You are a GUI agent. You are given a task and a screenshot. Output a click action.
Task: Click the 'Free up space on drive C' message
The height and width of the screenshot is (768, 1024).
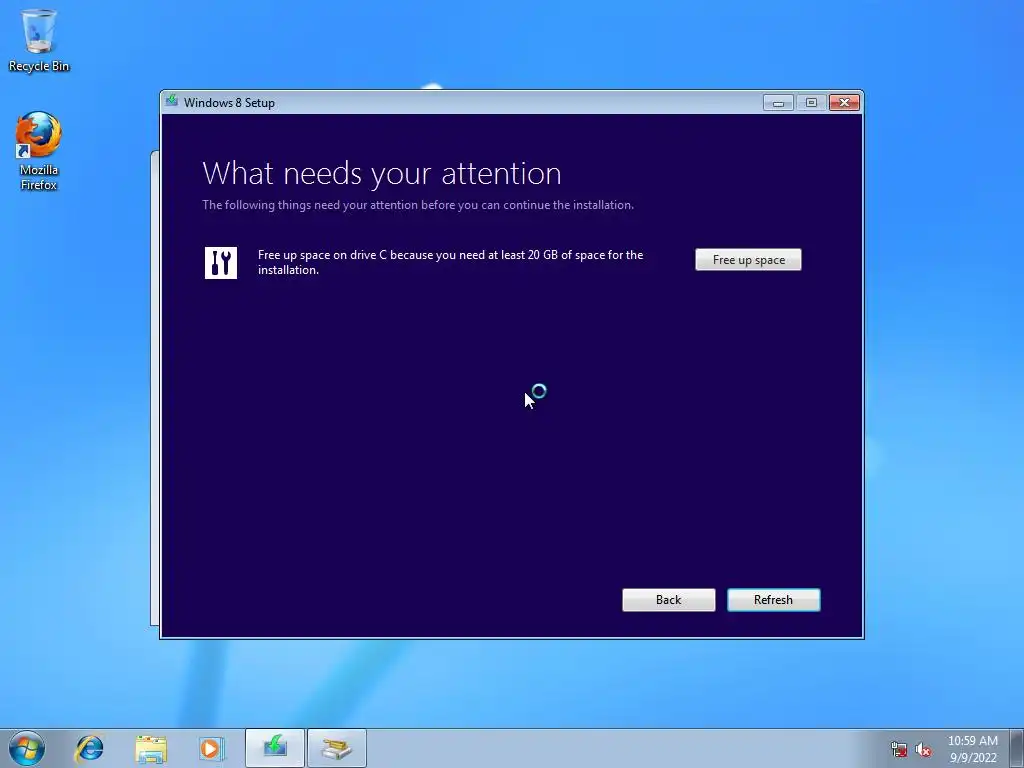[x=450, y=262]
